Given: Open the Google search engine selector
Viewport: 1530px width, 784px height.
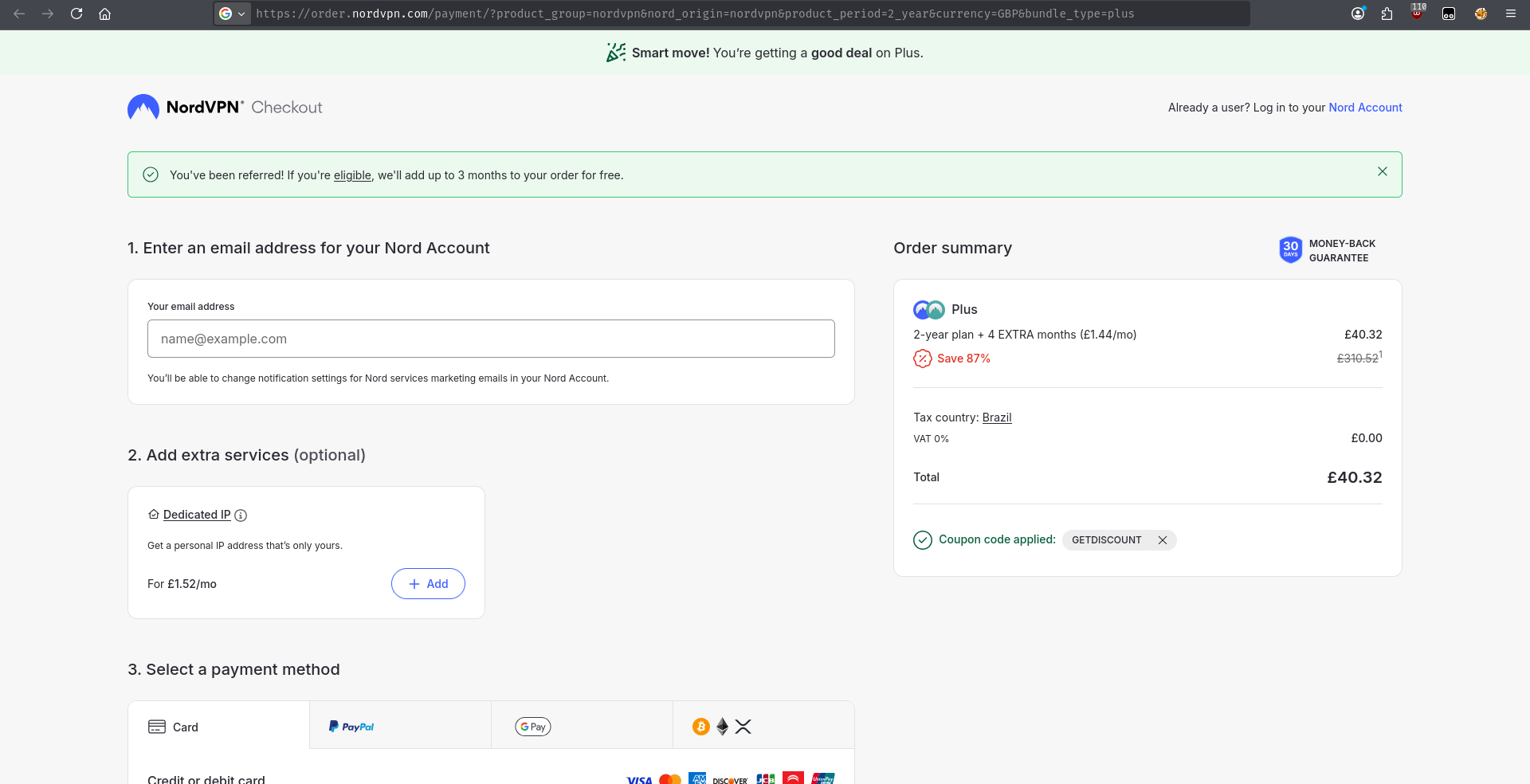Looking at the screenshot, I should click(232, 14).
